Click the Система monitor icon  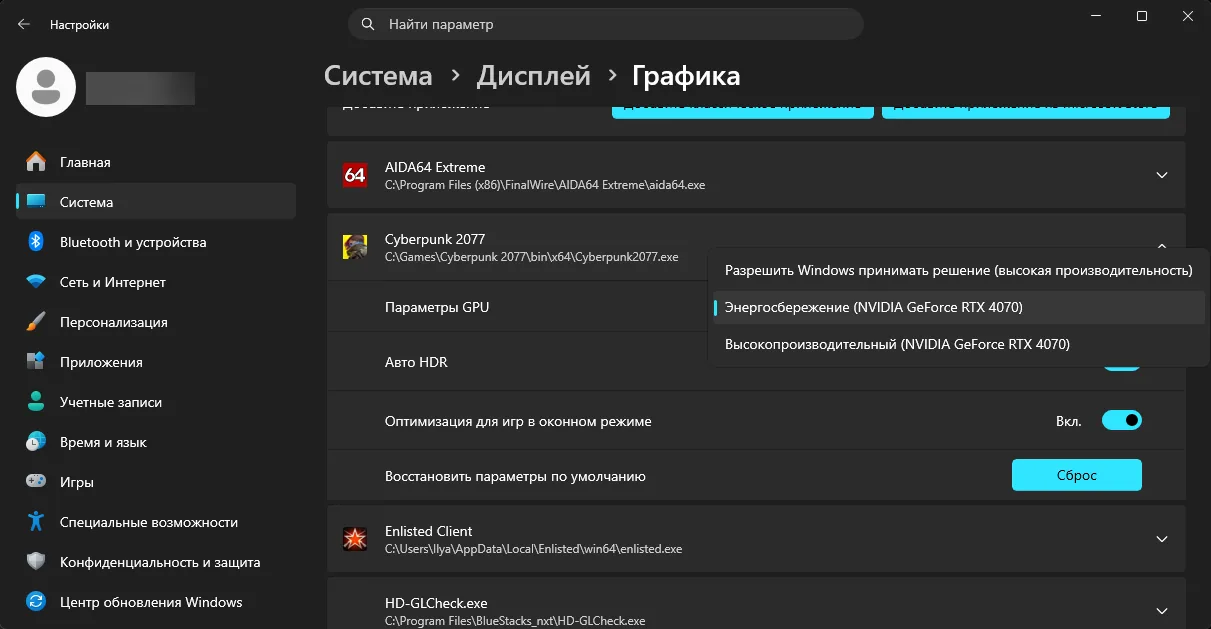click(36, 202)
